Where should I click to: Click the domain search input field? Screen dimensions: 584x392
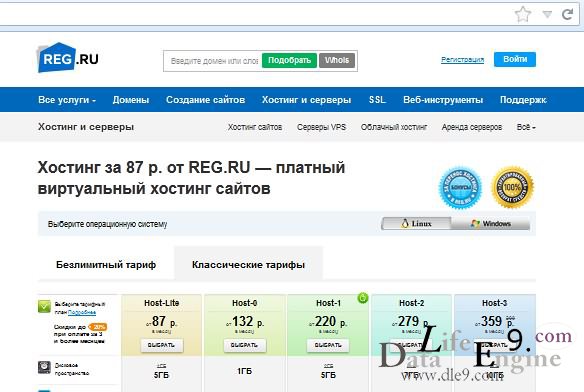pyautogui.click(x=214, y=61)
